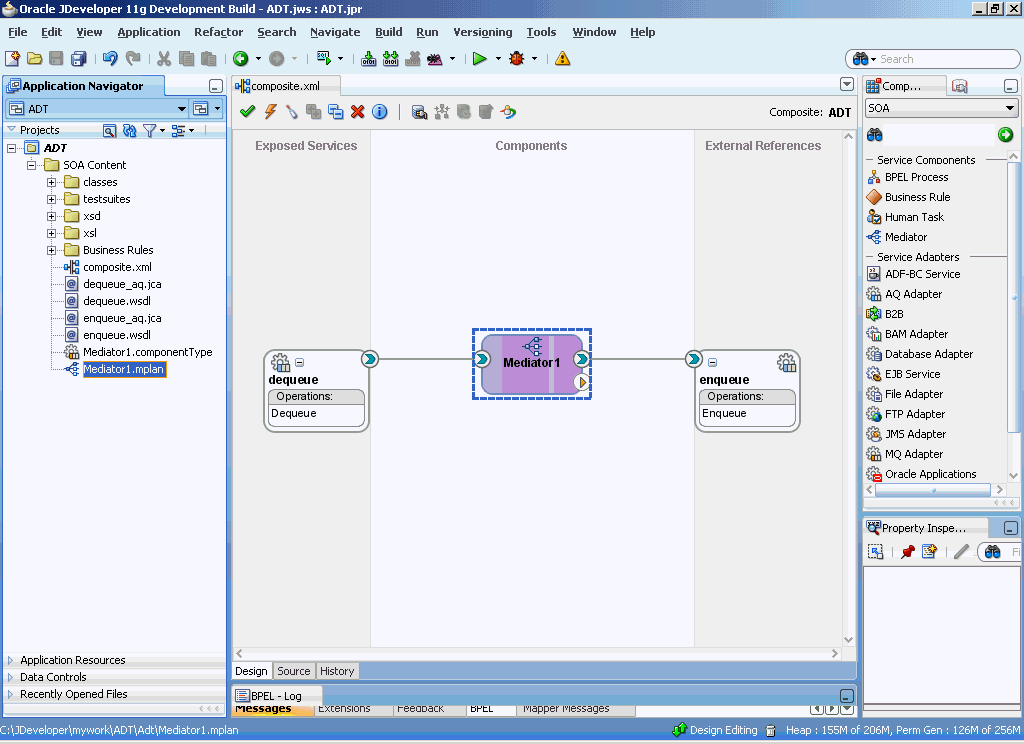
Task: Switch to the Source tab
Action: pyautogui.click(x=293, y=671)
